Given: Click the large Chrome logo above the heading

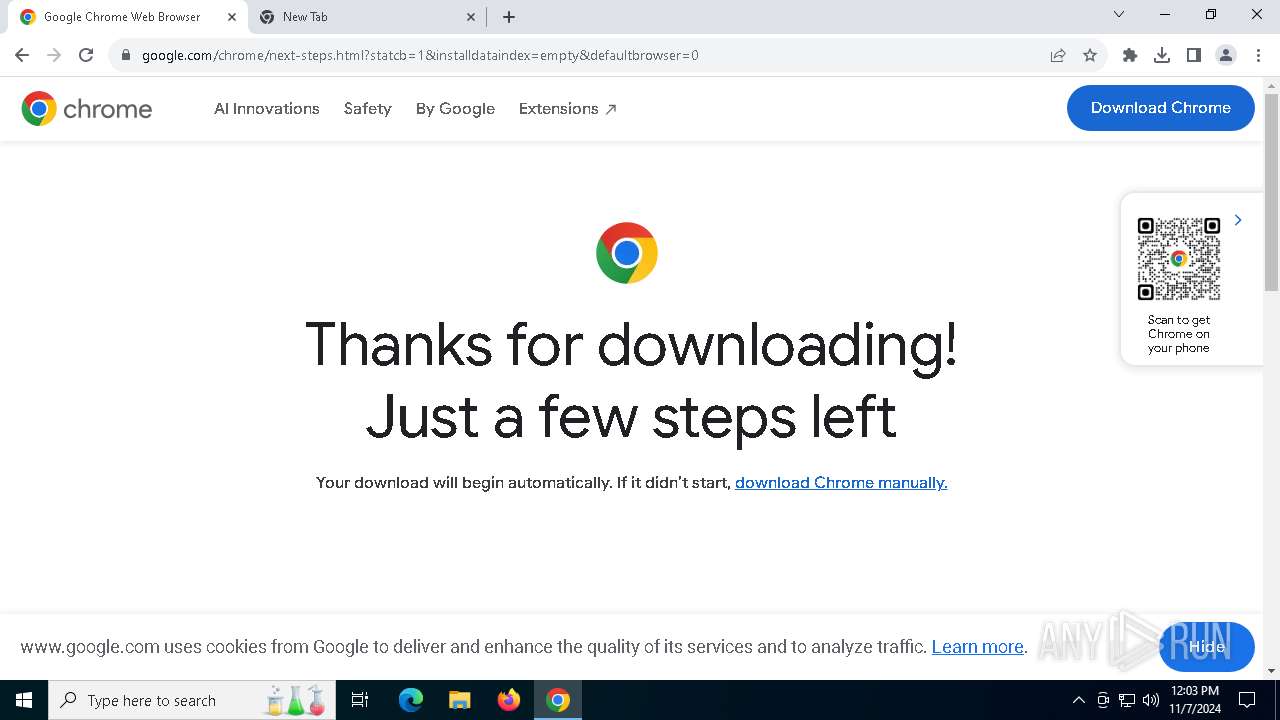Looking at the screenshot, I should pyautogui.click(x=627, y=253).
